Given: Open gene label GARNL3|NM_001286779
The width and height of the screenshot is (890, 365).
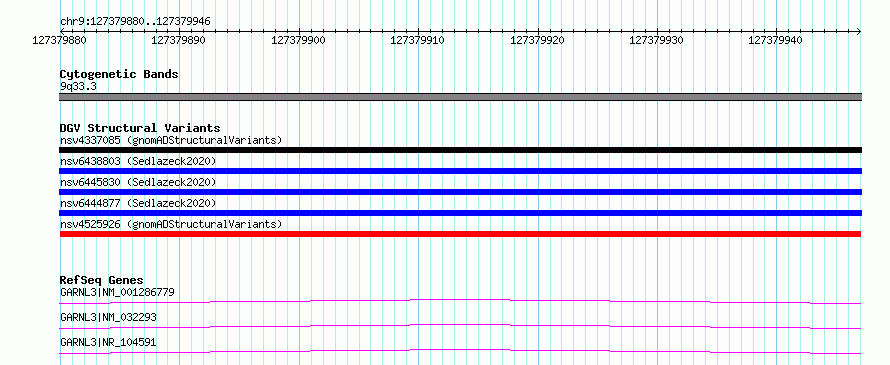Looking at the screenshot, I should pyautogui.click(x=117, y=292).
